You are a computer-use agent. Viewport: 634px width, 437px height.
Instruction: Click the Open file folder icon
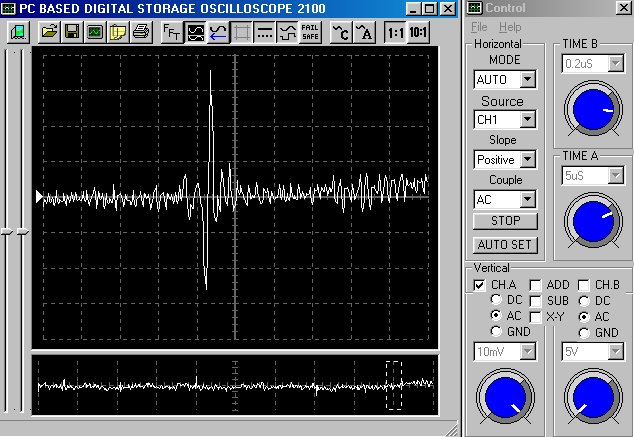point(49,31)
